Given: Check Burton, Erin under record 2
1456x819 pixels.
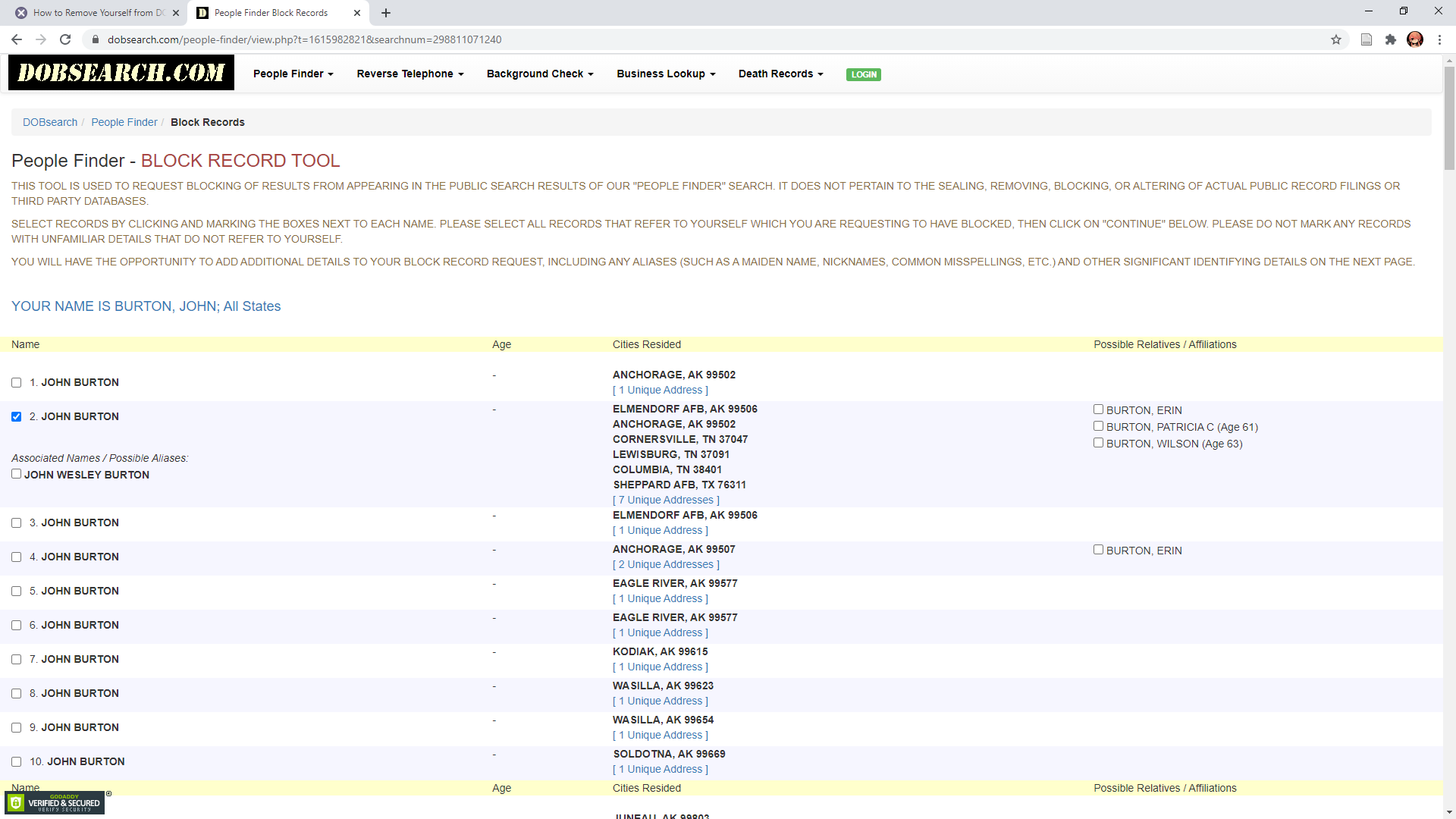Looking at the screenshot, I should click(x=1098, y=409).
